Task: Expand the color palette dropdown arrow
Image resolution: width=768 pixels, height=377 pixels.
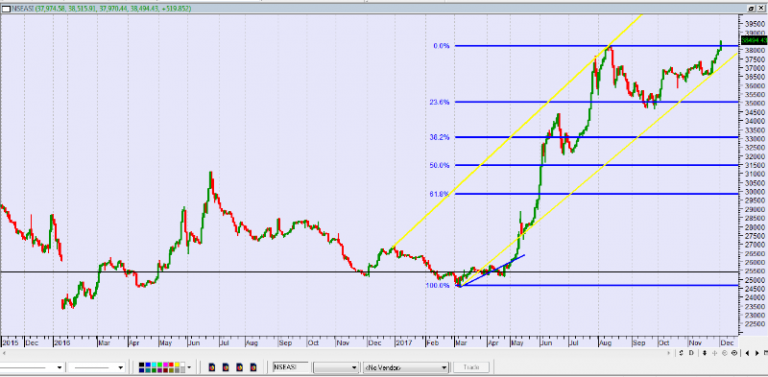Action: tap(189, 367)
